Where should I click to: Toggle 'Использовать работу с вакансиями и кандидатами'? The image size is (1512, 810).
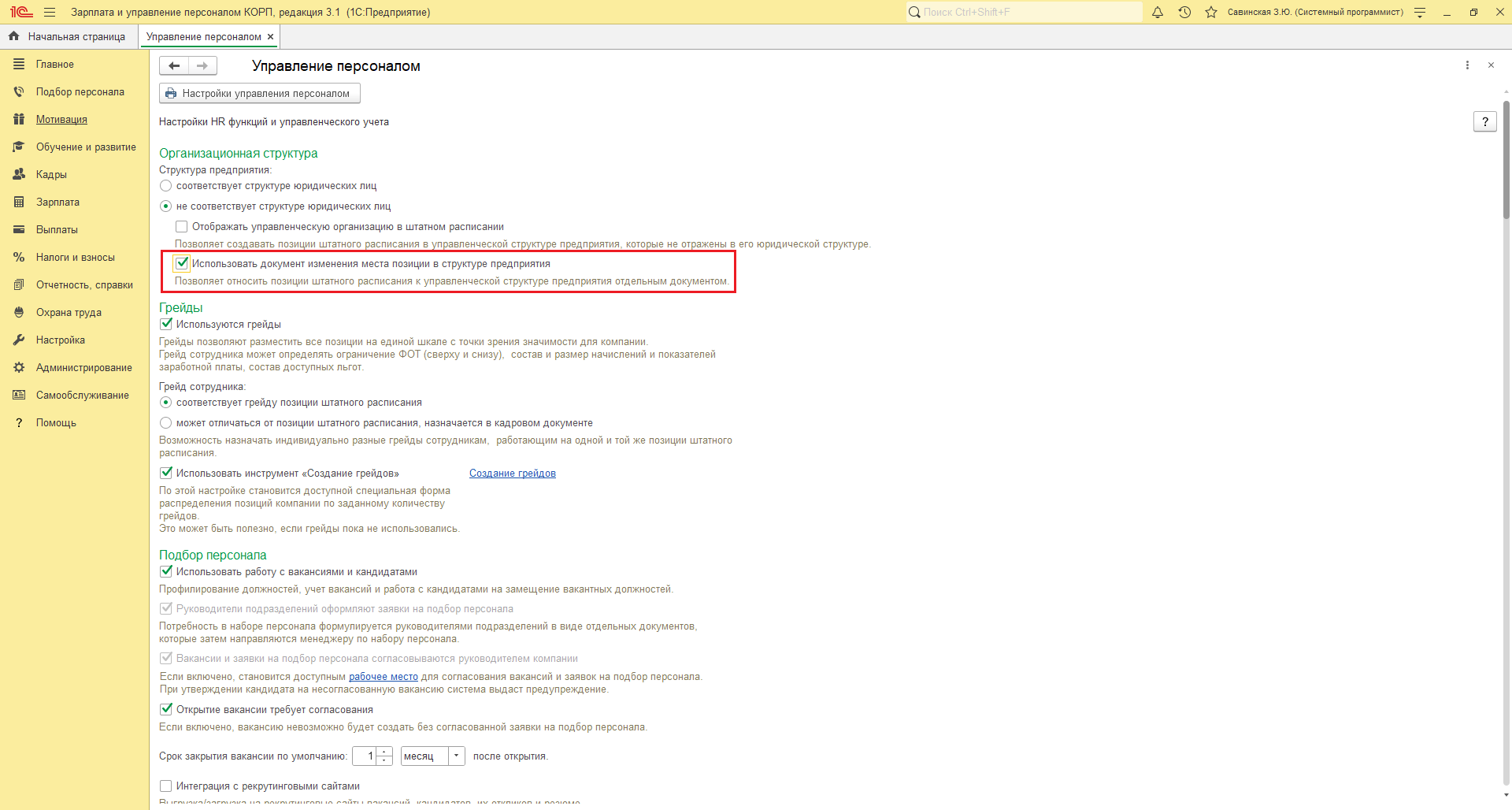pos(166,571)
